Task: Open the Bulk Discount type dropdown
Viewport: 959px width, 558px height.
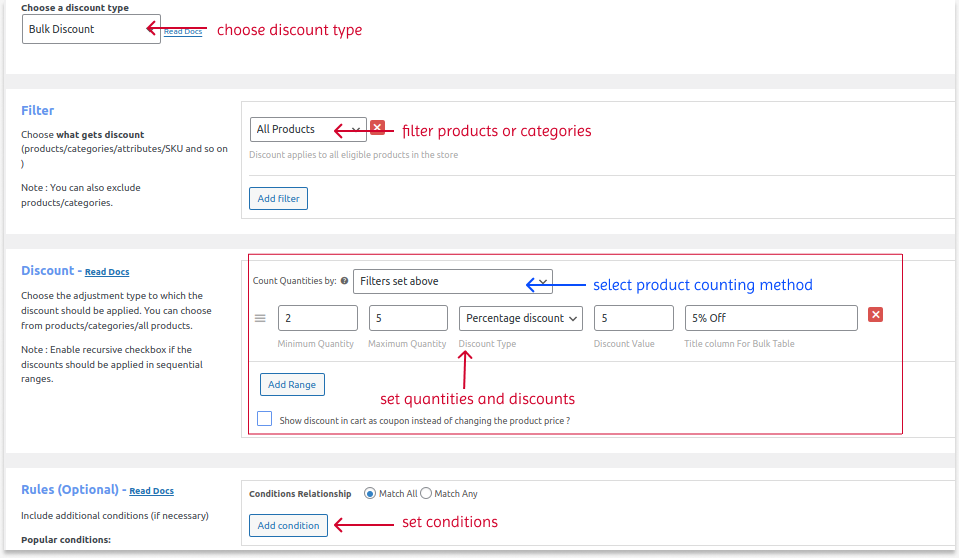Action: [x=91, y=29]
